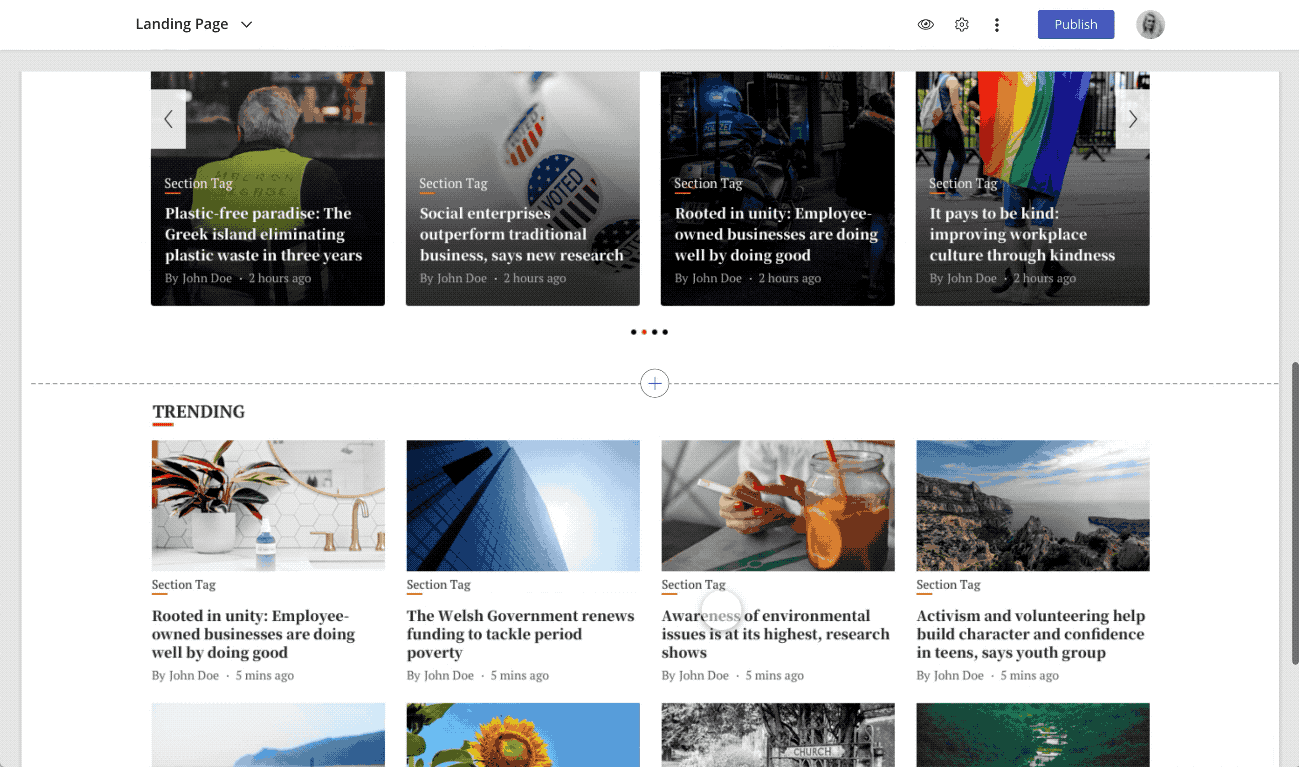
Task: Open the user profile avatar
Action: [1151, 25]
